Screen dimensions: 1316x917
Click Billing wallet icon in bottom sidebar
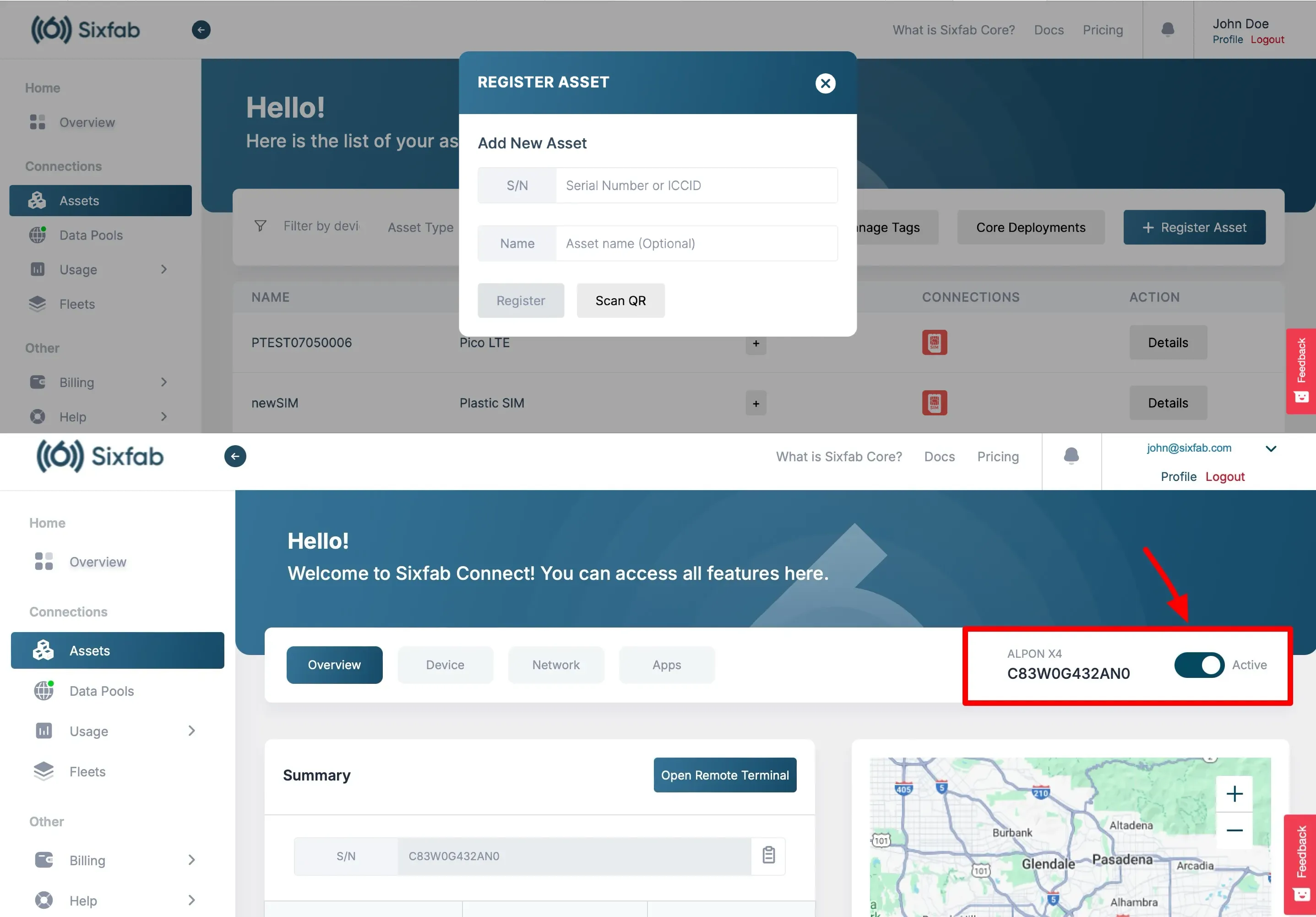pyautogui.click(x=44, y=860)
